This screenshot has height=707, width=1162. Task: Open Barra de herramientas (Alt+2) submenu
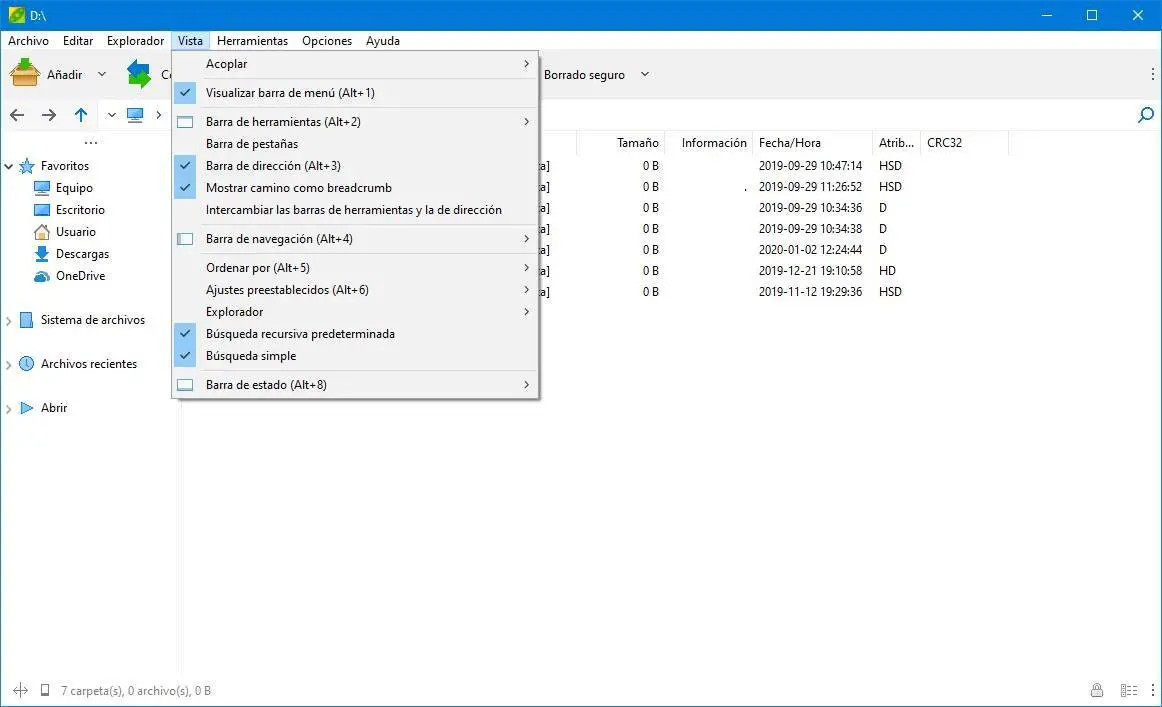(355, 122)
